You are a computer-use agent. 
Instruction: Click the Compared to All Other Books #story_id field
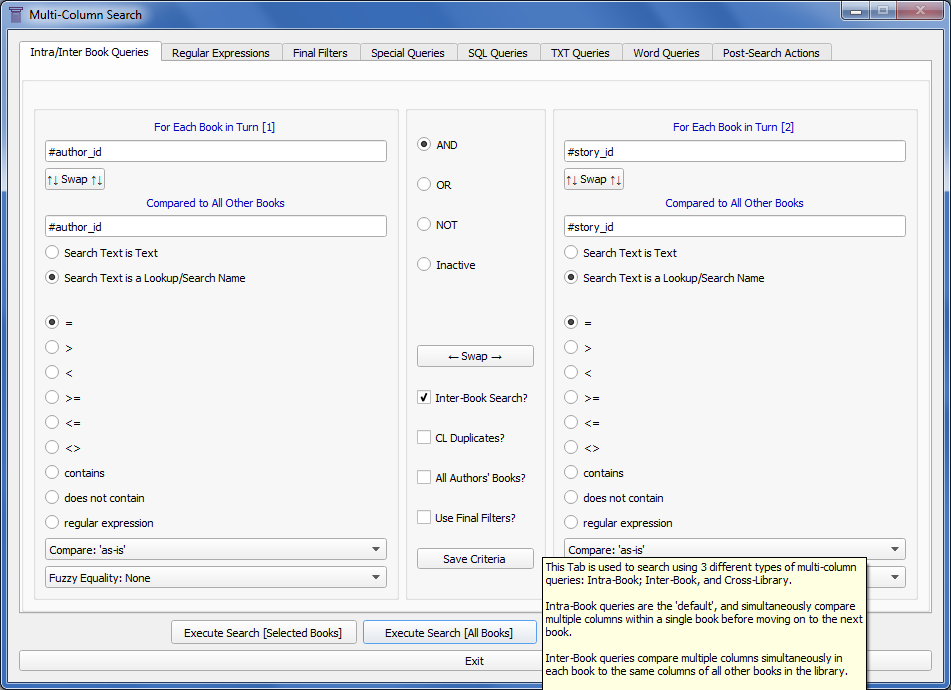tap(734, 226)
